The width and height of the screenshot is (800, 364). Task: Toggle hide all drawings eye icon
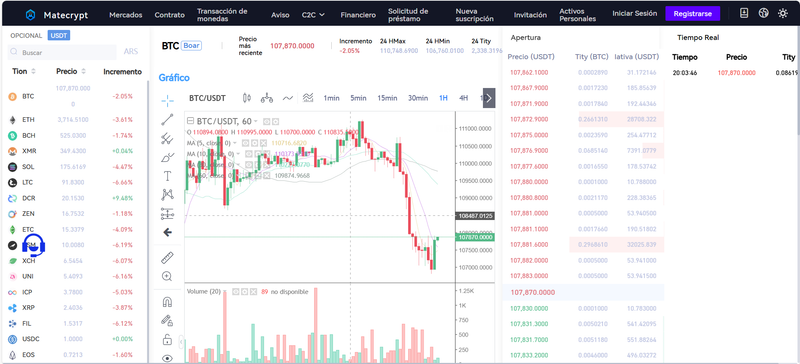[167, 358]
